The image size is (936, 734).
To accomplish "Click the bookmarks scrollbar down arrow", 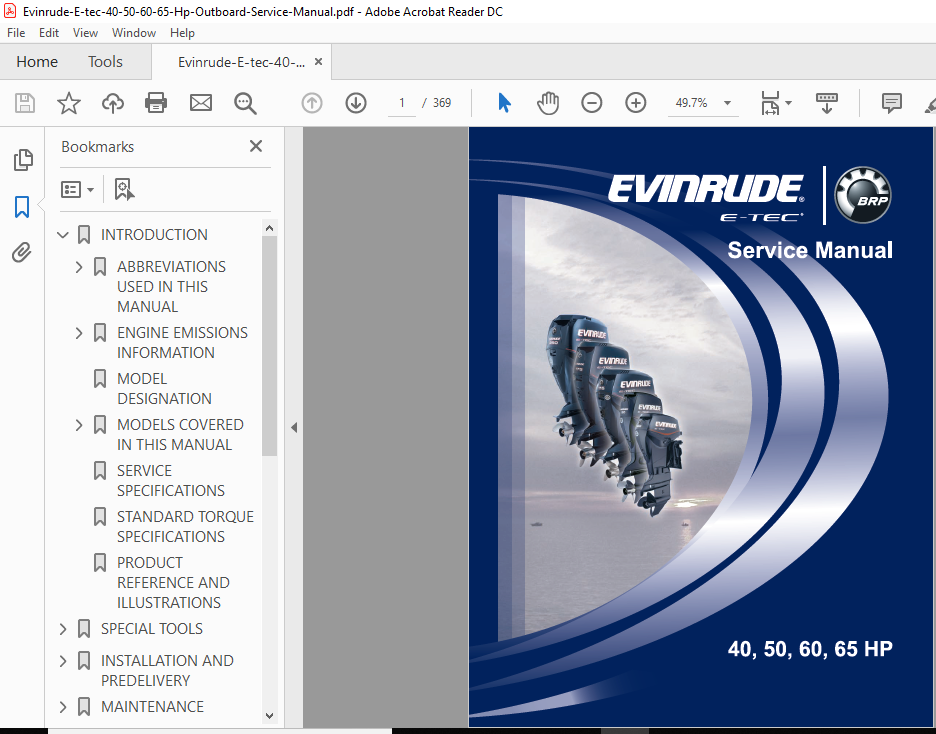I will pyautogui.click(x=269, y=716).
